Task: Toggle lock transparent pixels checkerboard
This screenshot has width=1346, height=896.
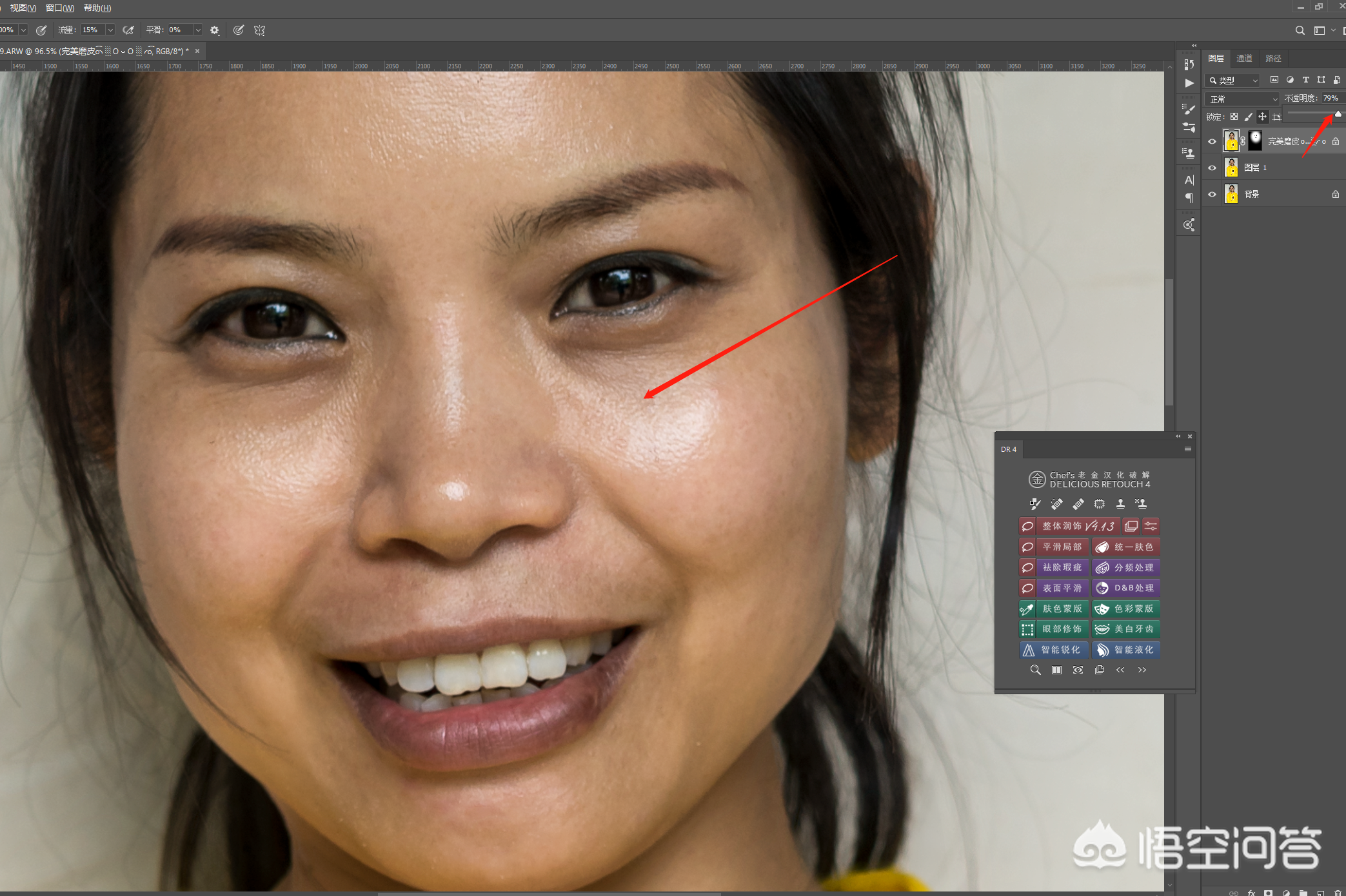Action: (1234, 117)
